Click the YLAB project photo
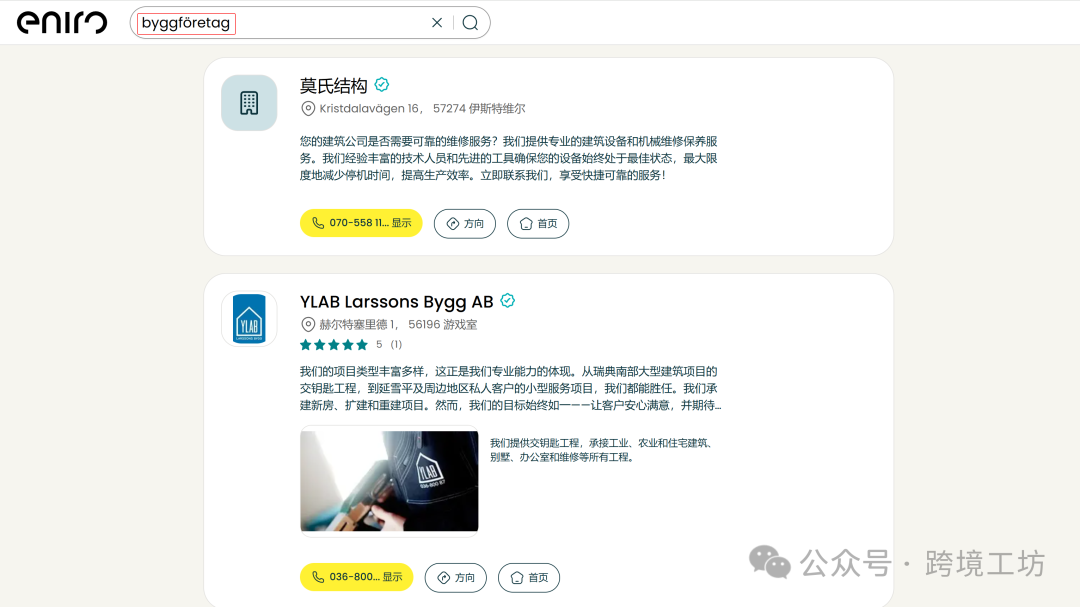1080x607 pixels. click(388, 481)
